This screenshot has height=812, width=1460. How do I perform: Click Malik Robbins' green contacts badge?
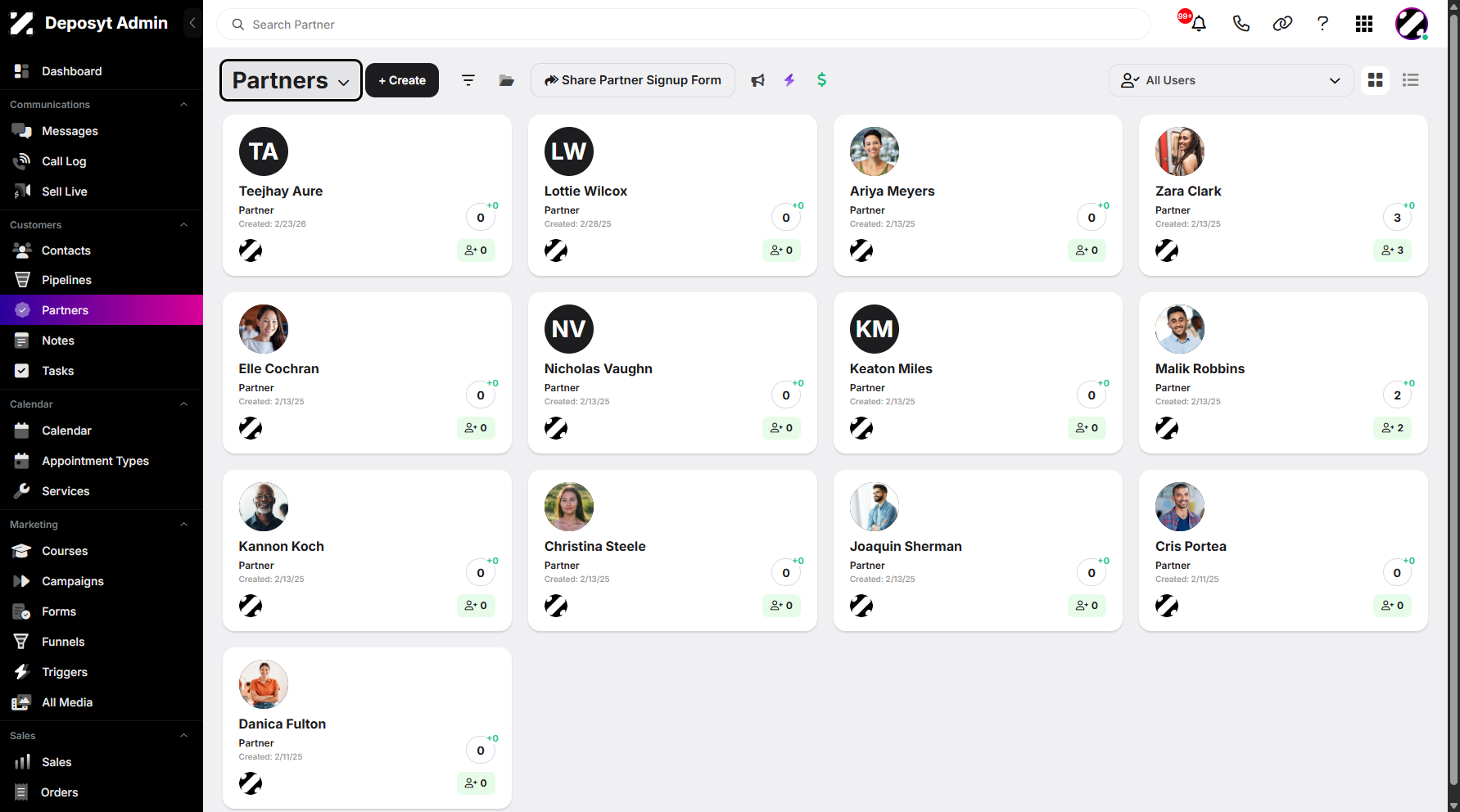1392,428
